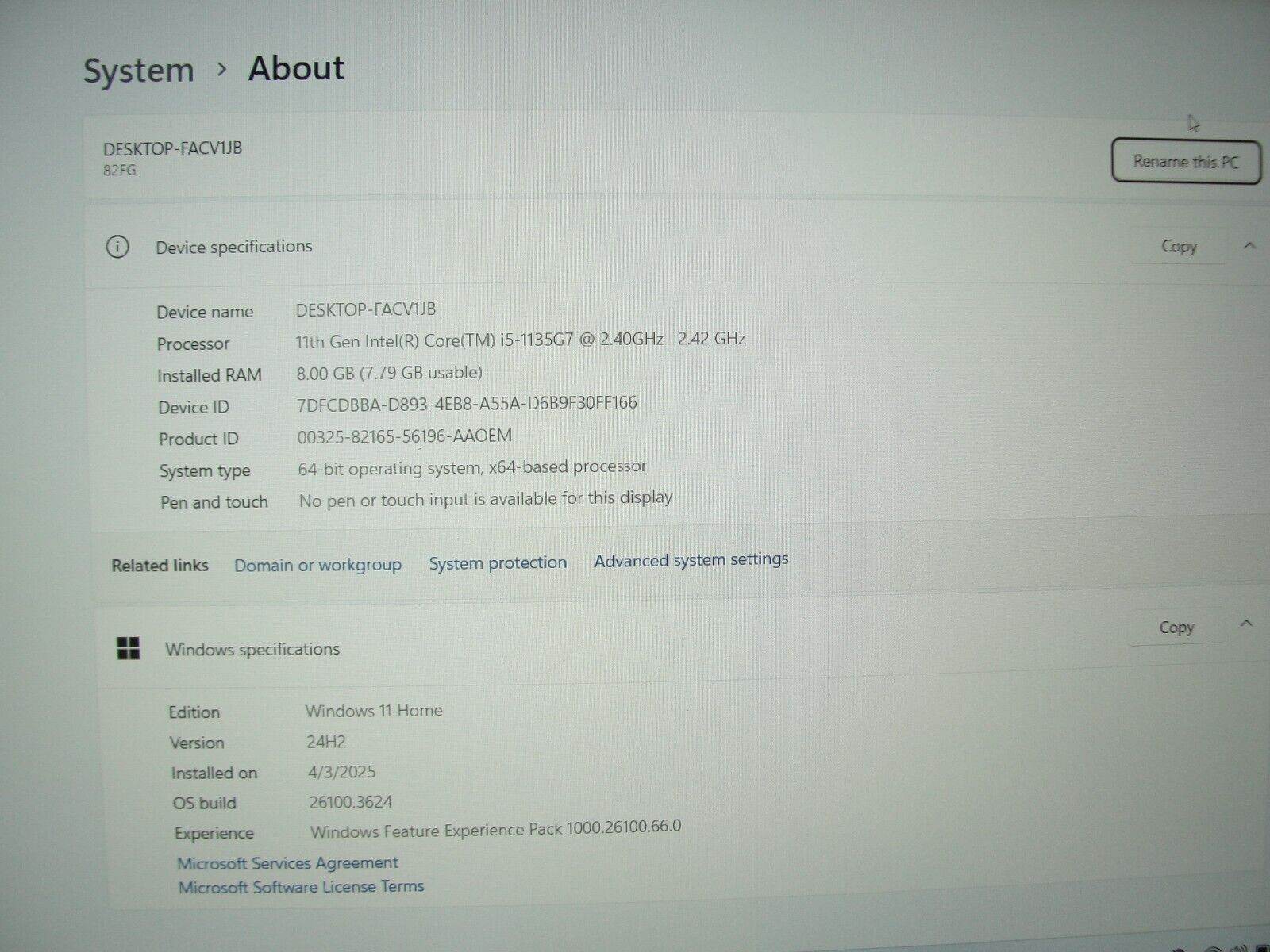Image resolution: width=1270 pixels, height=952 pixels.
Task: Open System protection
Action: (x=498, y=562)
